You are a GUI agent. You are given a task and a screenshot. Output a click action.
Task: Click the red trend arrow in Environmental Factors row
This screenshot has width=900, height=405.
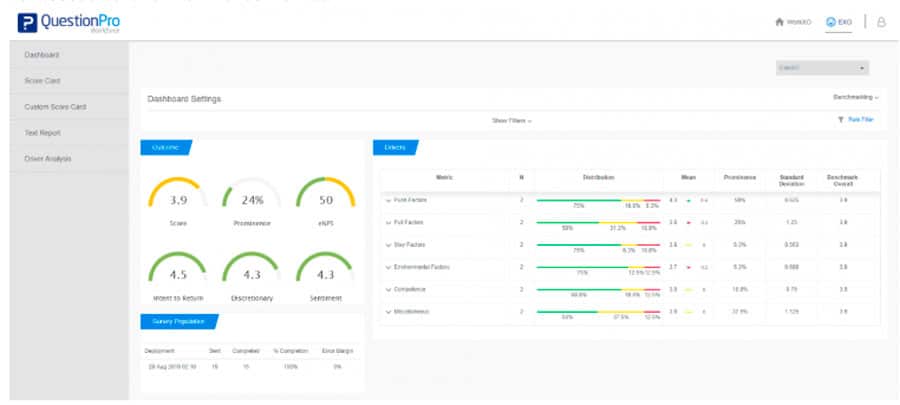pyautogui.click(x=689, y=267)
